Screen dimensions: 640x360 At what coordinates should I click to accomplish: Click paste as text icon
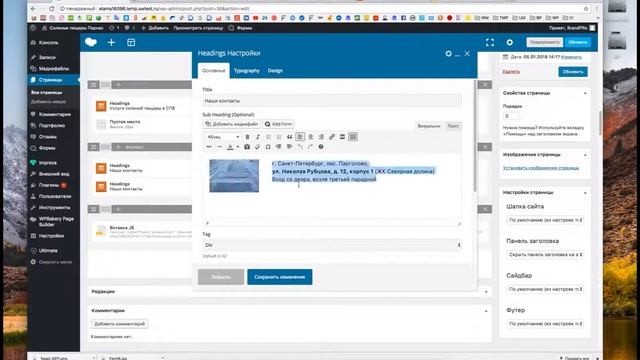click(x=247, y=147)
